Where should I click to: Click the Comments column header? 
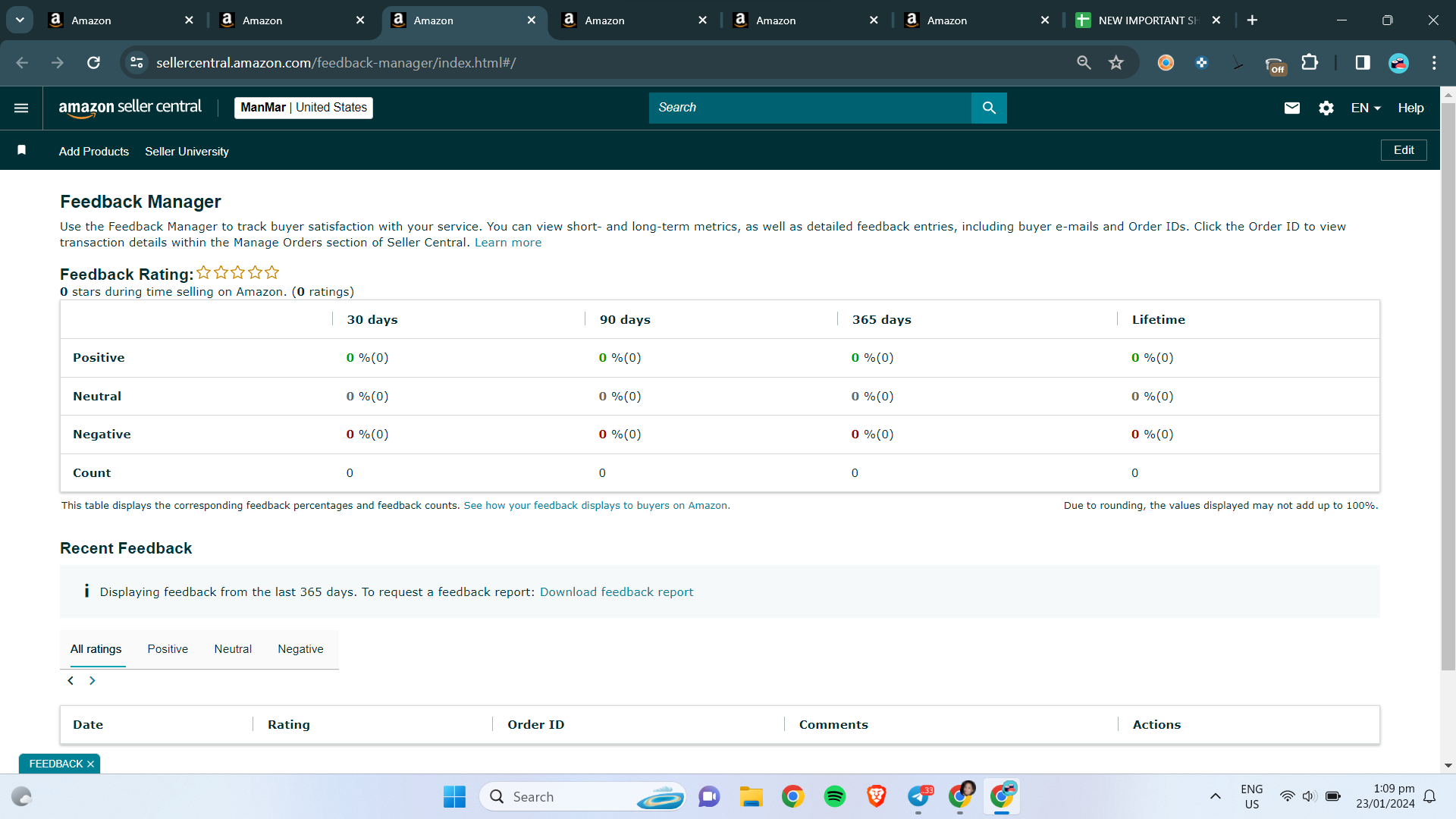click(x=833, y=725)
